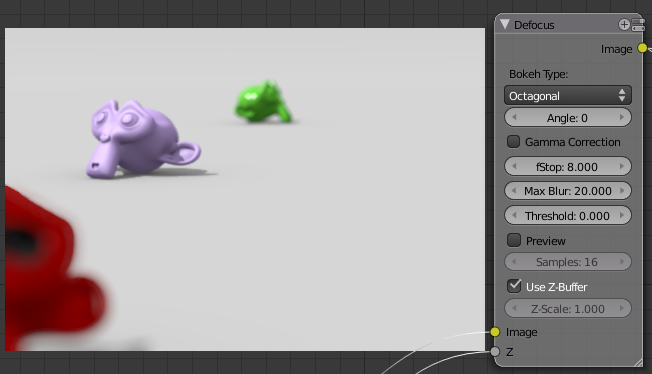Decrease Angle with left arrow
This screenshot has height=374, width=652.
tap(514, 118)
